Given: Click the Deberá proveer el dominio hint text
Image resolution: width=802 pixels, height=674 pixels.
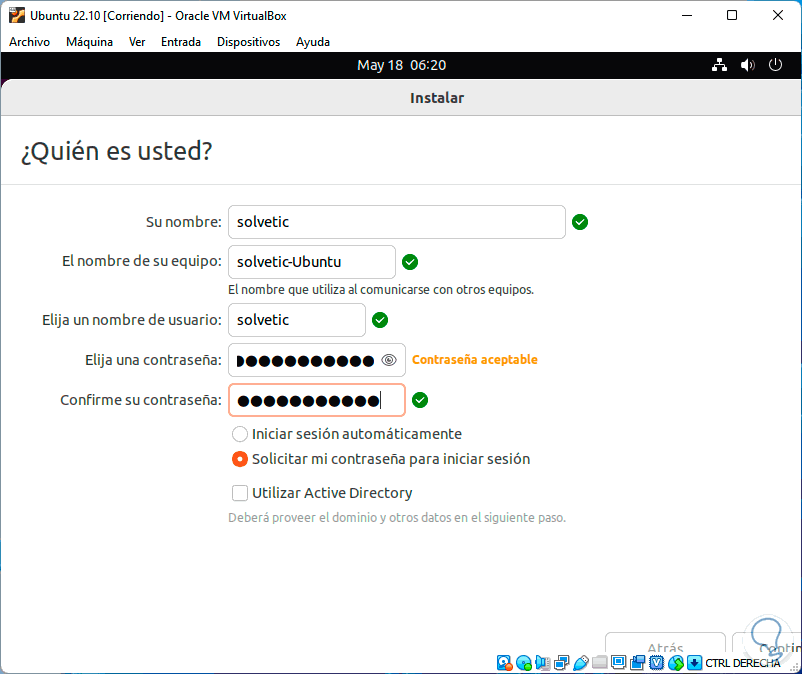Looking at the screenshot, I should (396, 518).
